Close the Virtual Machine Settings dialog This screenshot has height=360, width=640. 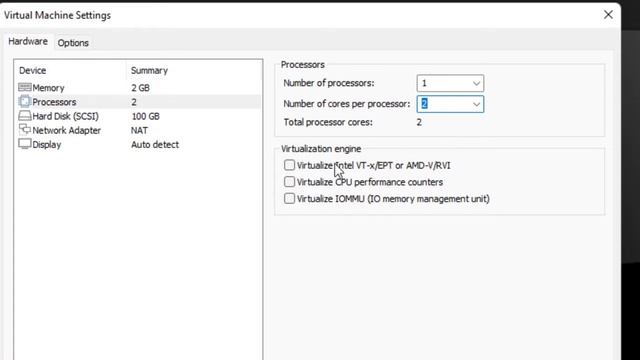608,15
